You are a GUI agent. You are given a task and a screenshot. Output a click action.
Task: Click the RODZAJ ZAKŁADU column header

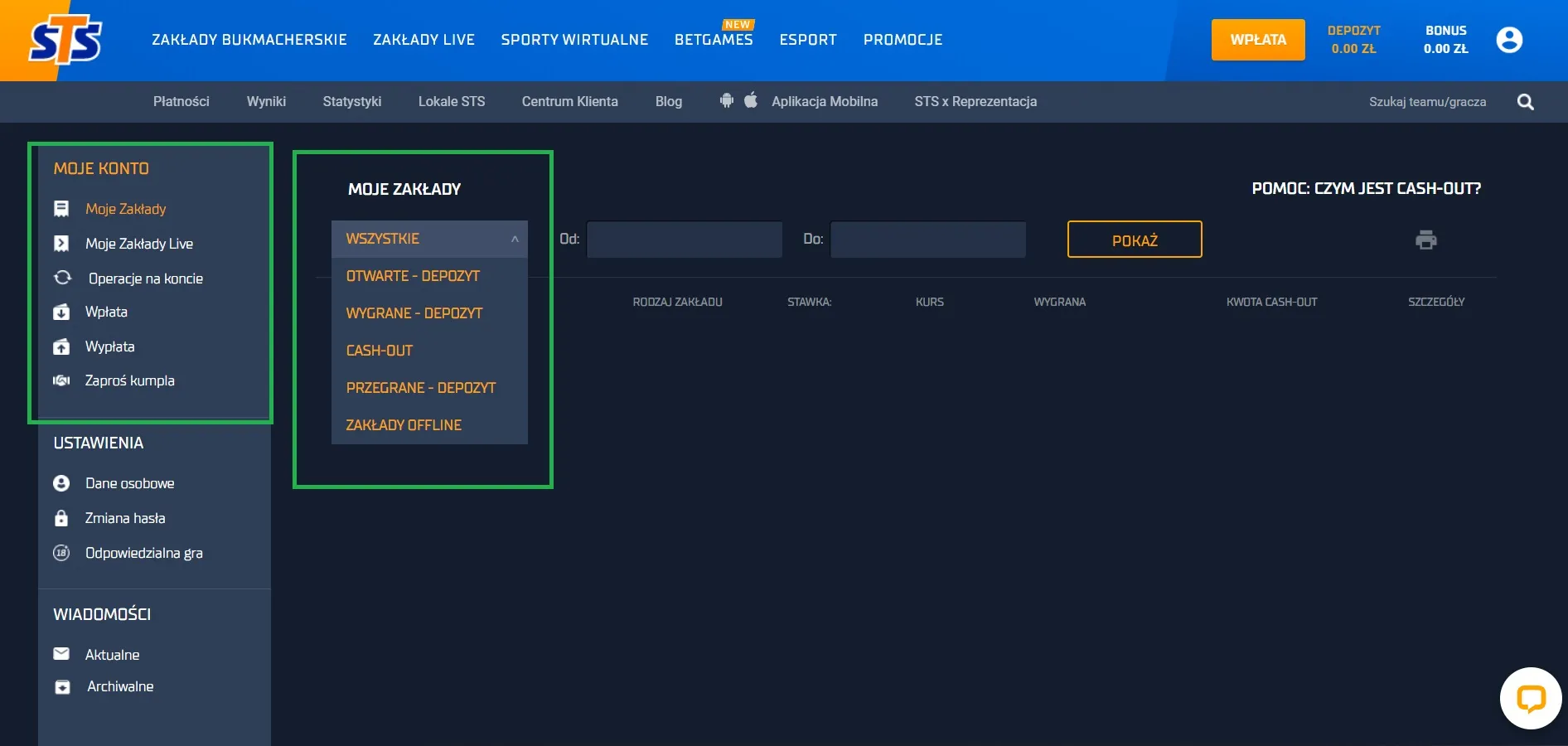tap(677, 302)
